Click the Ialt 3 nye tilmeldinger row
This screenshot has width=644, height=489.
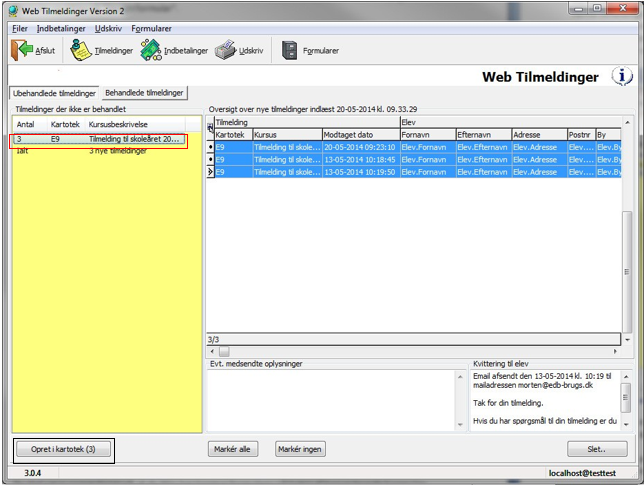click(99, 151)
